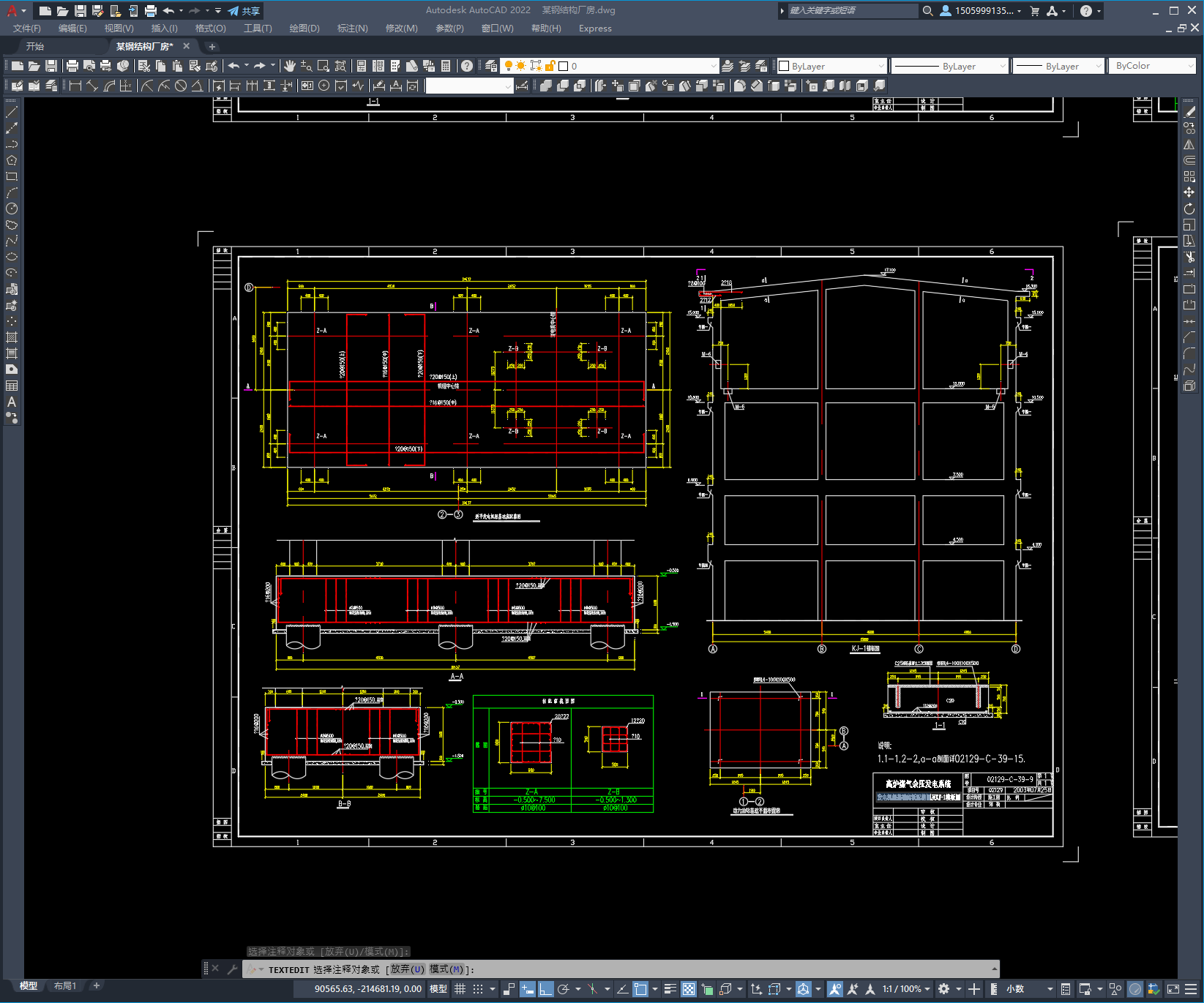Click the Move tool in modify toolbar
Screen dimensions: 1204x1003
pyautogui.click(x=1189, y=192)
